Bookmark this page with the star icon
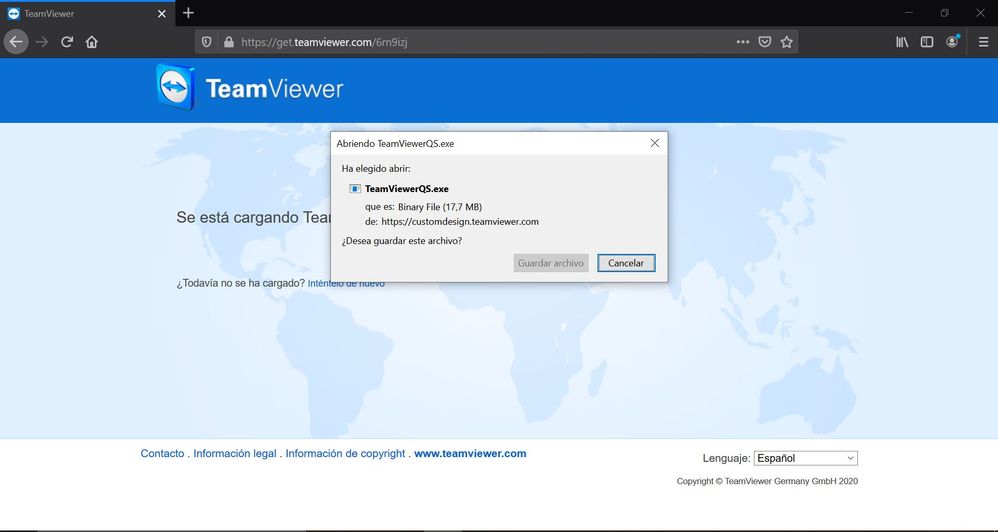Image resolution: width=998 pixels, height=532 pixels. click(787, 42)
